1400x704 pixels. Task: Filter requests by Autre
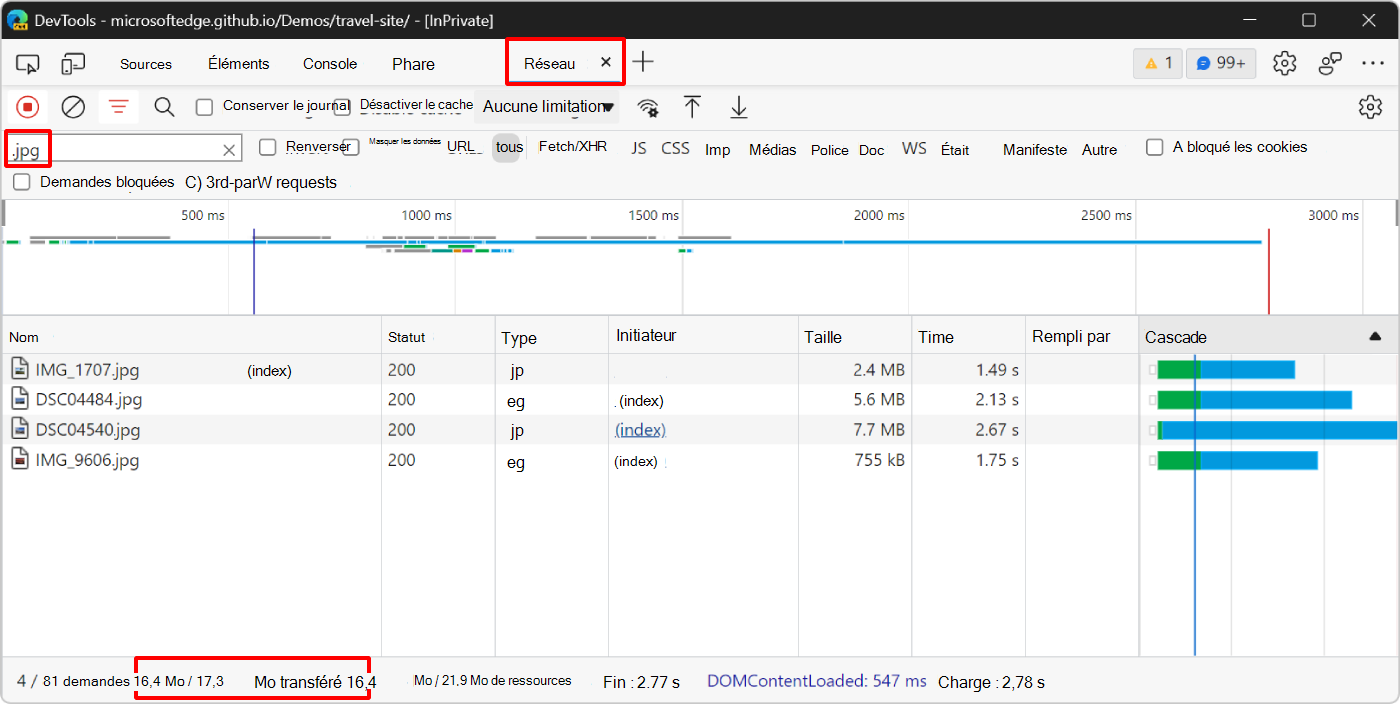pos(1099,149)
